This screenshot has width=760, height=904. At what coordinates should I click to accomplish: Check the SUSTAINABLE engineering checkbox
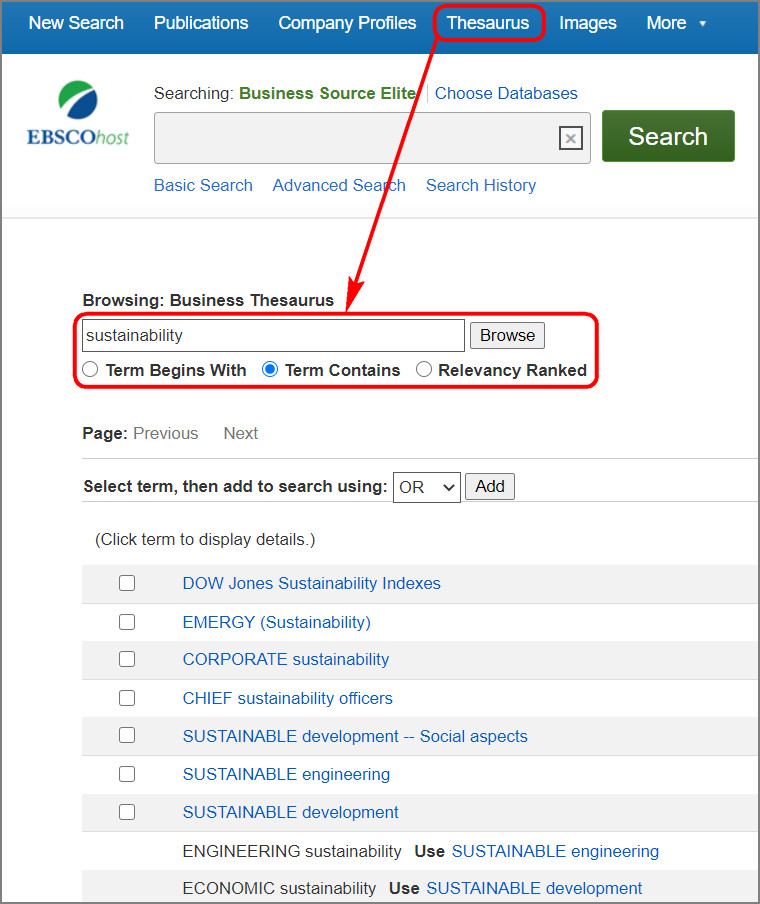(127, 774)
